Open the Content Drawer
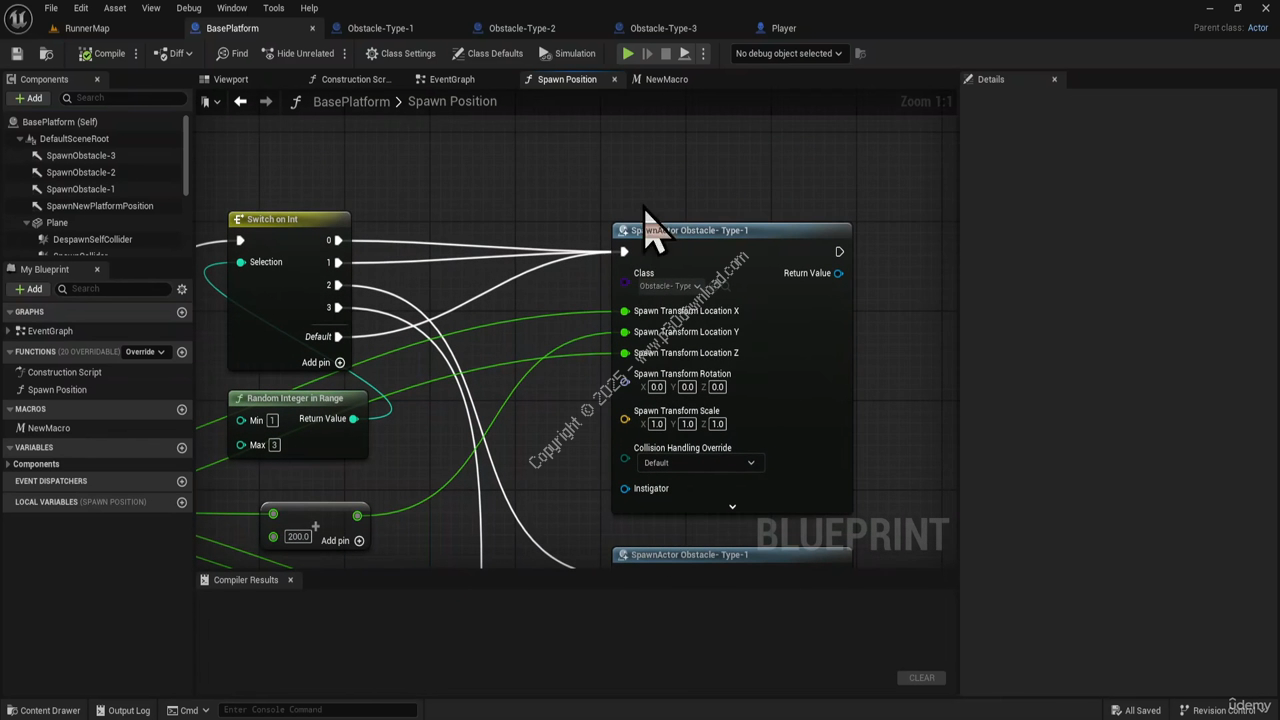Viewport: 1280px width, 720px height. click(x=43, y=710)
